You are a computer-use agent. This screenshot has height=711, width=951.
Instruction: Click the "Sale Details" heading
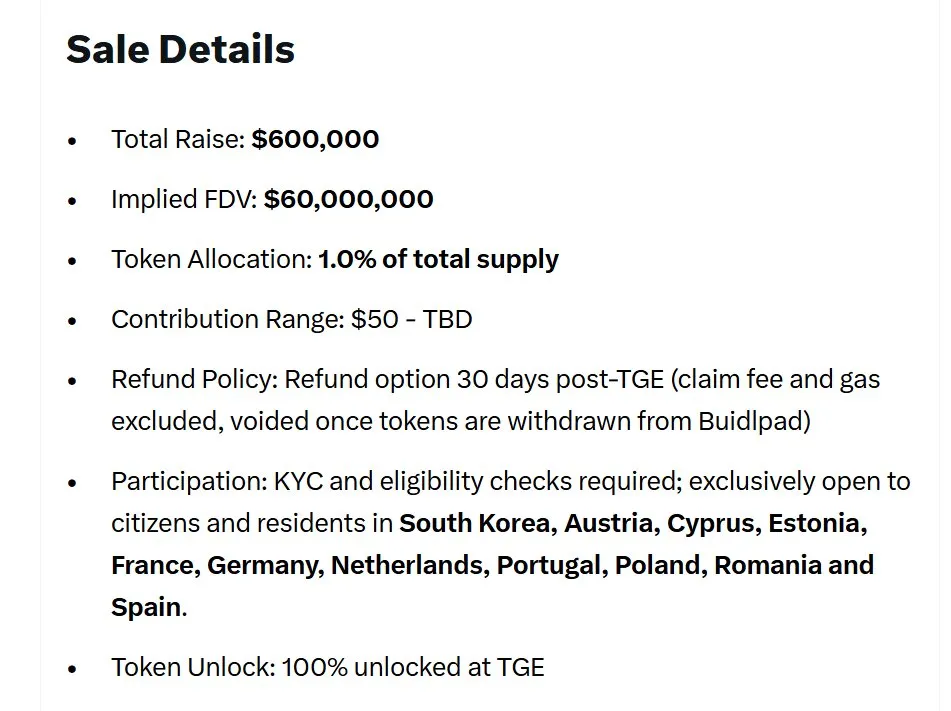(180, 50)
